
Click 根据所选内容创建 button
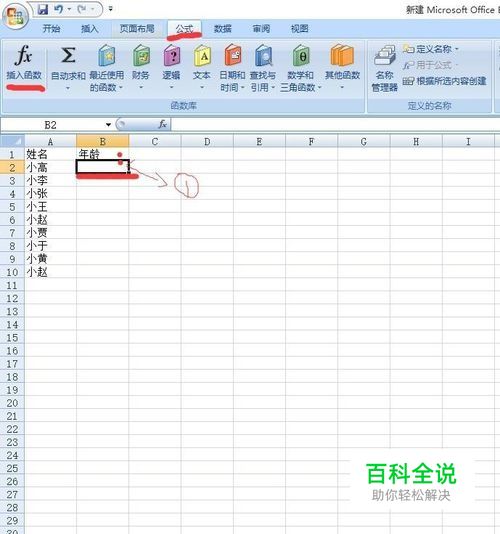click(x=444, y=81)
